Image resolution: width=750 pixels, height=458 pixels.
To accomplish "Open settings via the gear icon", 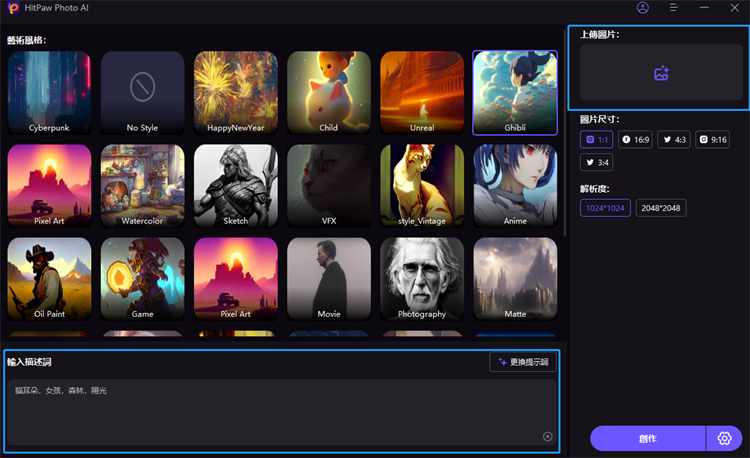I will (x=725, y=438).
